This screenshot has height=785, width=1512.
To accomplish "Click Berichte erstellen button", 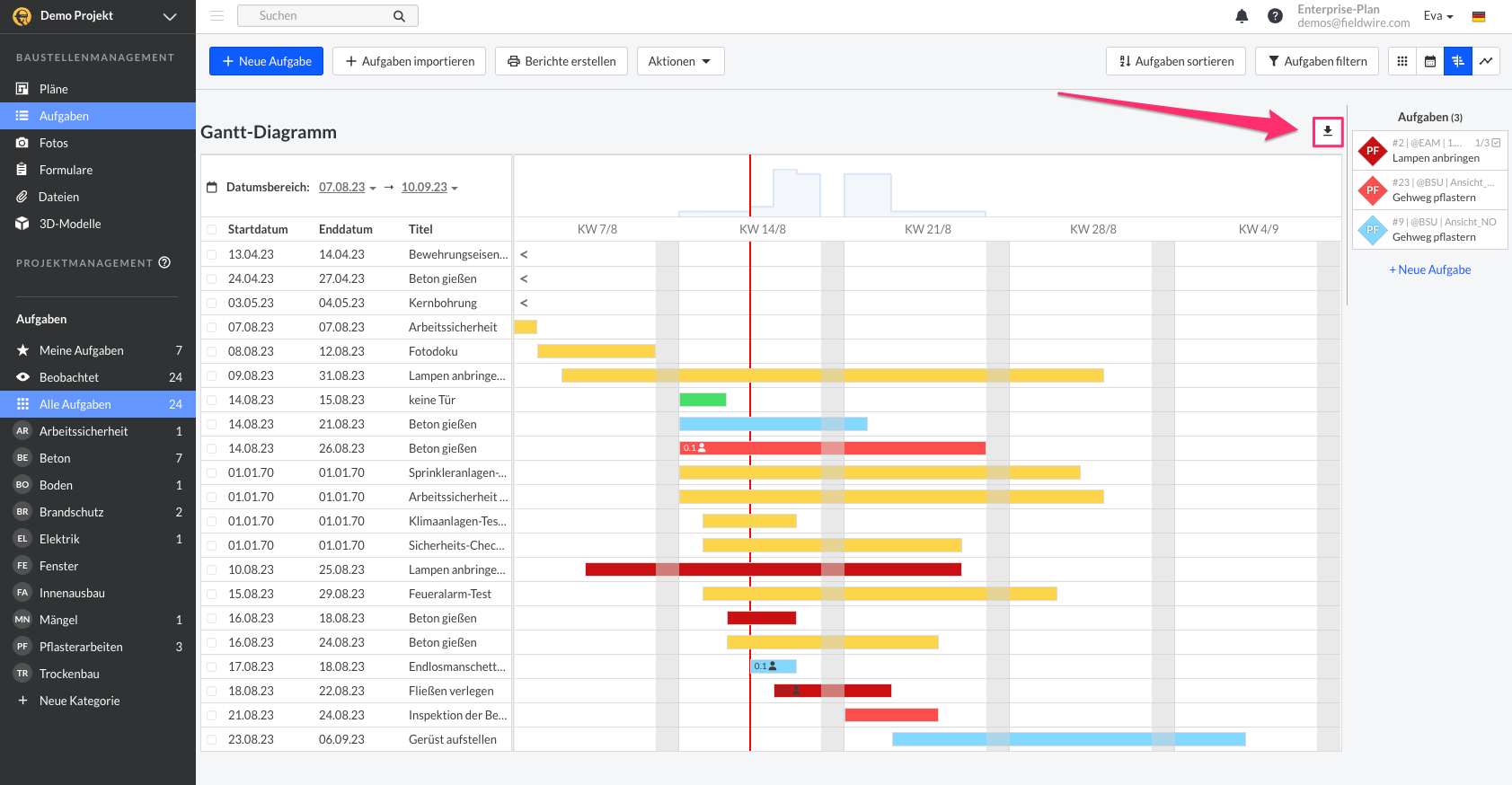I will (x=561, y=61).
